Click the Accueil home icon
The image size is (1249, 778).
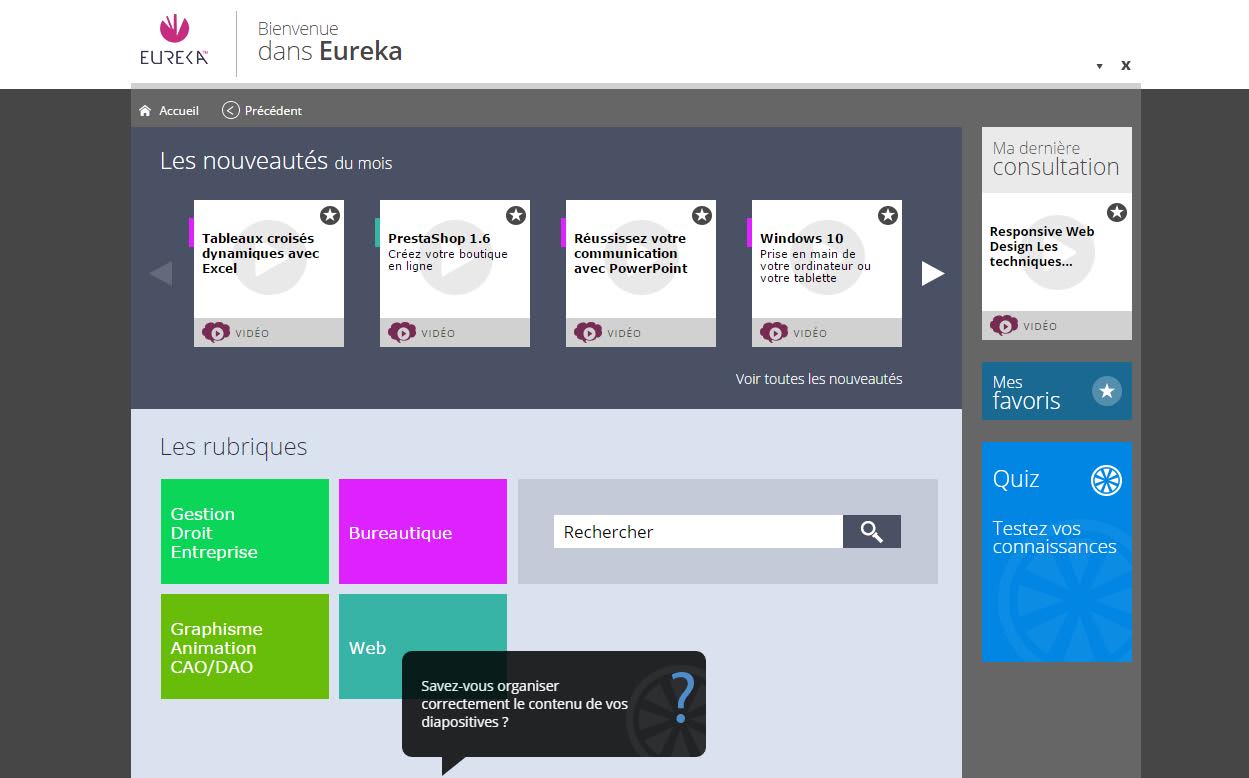pos(145,111)
